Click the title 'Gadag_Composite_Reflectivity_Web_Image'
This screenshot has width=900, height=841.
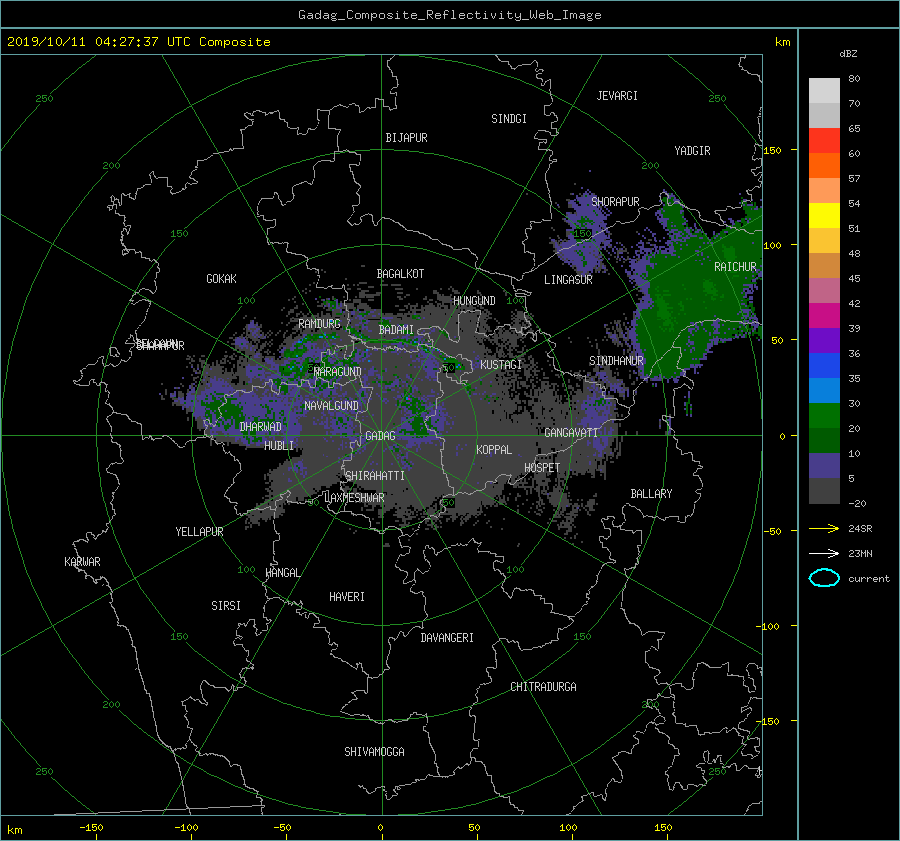tap(449, 15)
